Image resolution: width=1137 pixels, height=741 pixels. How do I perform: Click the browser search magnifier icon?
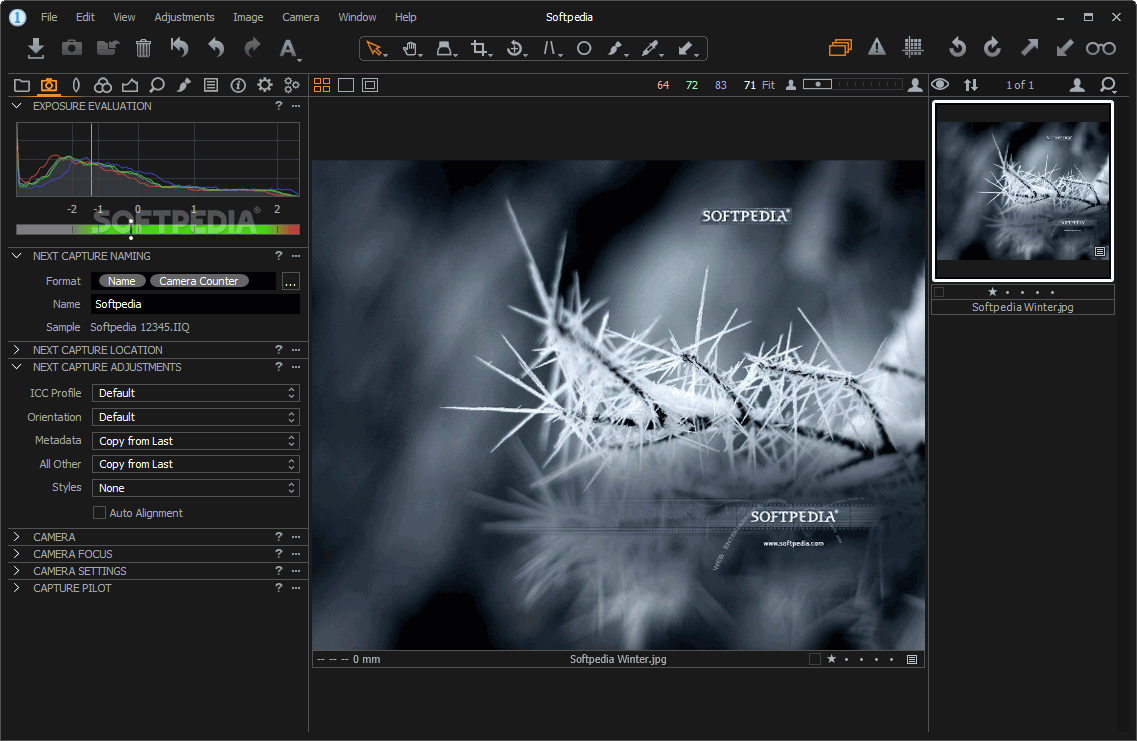1108,85
